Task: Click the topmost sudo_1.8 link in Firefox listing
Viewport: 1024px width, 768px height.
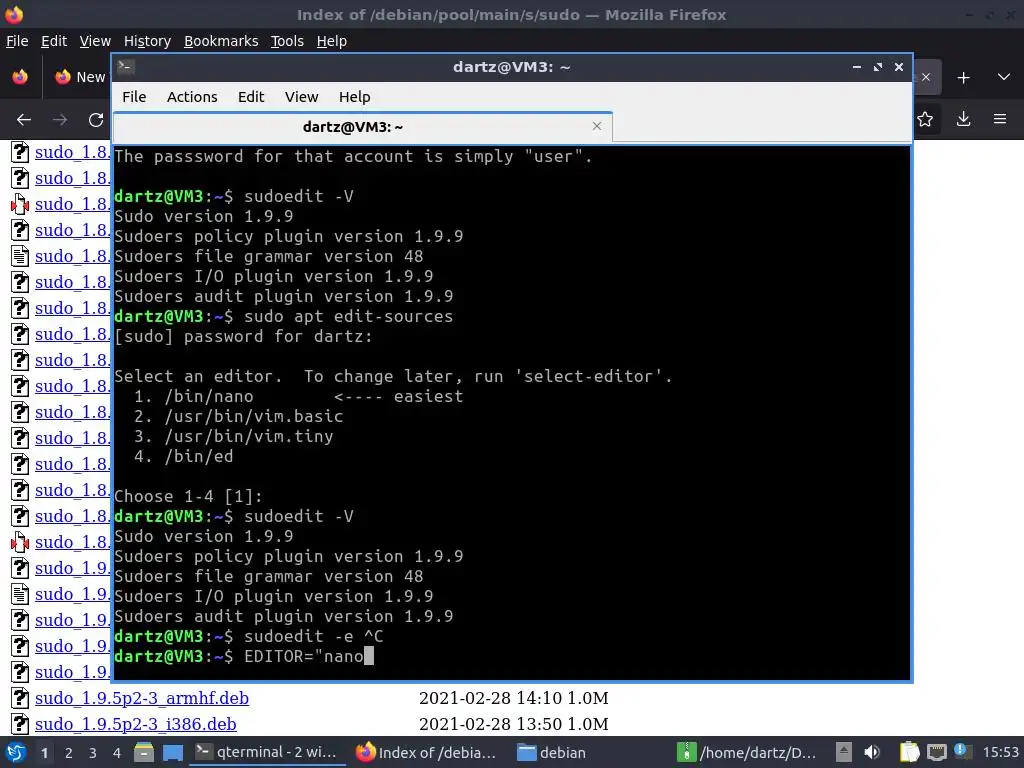Action: coord(72,152)
